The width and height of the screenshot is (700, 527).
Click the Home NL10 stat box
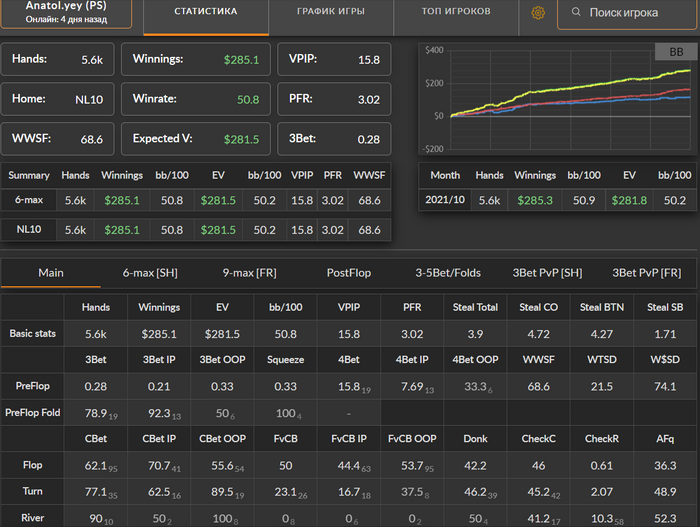point(58,99)
